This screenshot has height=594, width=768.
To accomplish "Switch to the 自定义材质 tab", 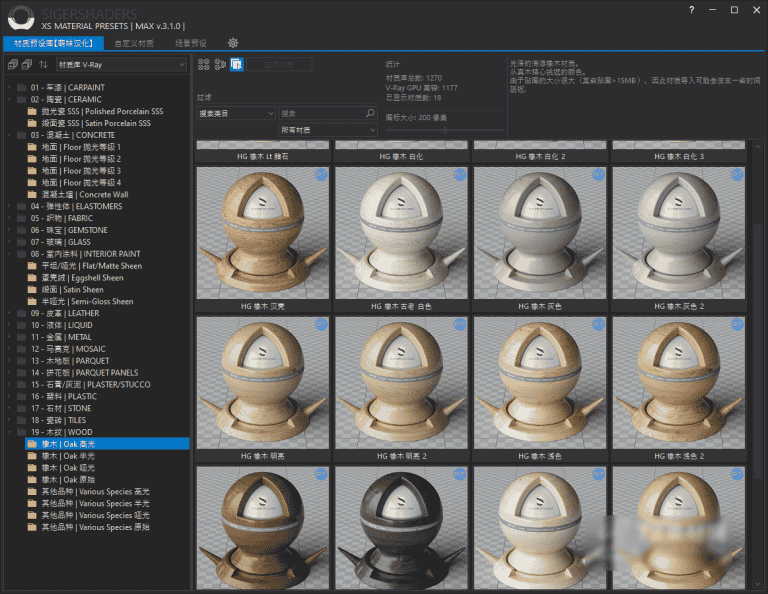I will [x=134, y=43].
